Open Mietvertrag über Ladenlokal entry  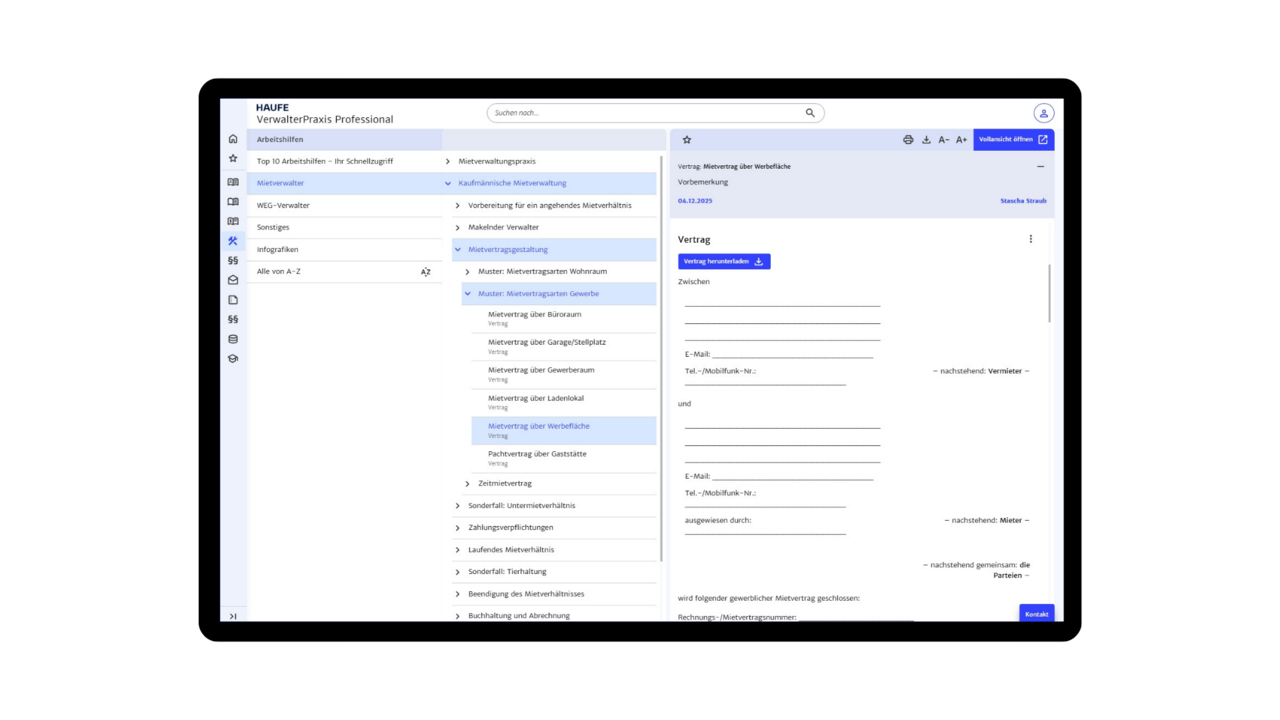pyautogui.click(x=536, y=398)
